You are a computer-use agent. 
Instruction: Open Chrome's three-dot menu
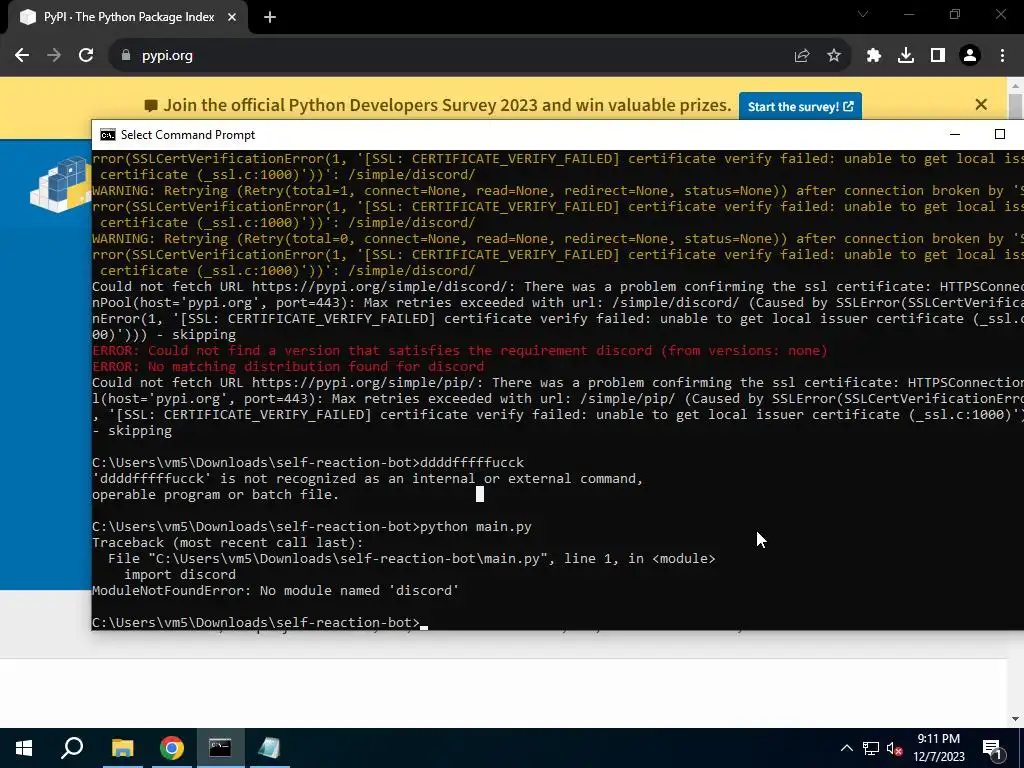click(1002, 56)
